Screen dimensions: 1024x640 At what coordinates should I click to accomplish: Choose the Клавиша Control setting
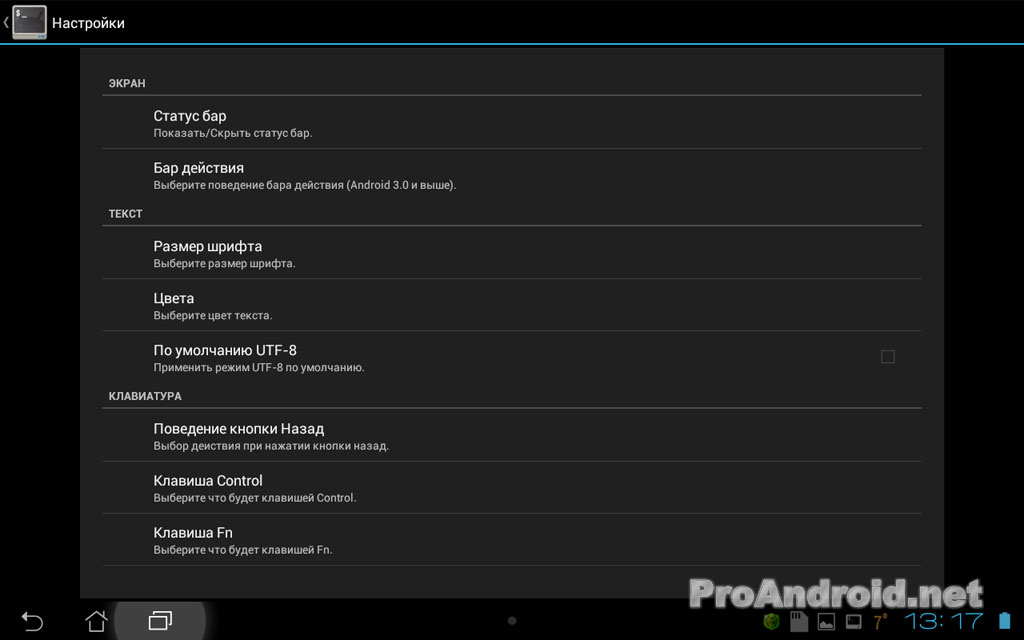pyautogui.click(x=511, y=488)
